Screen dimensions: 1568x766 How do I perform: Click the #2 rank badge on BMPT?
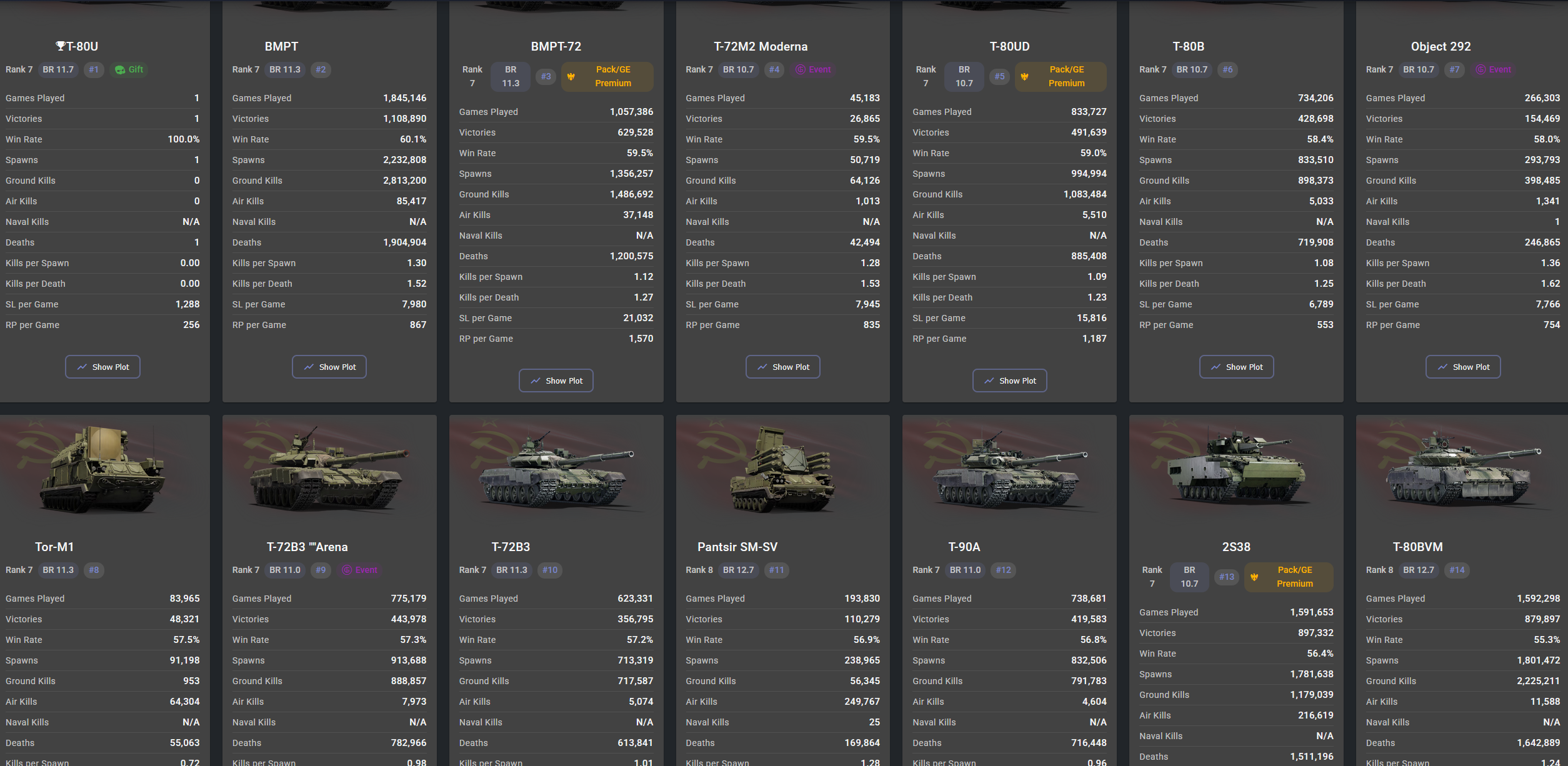coord(321,70)
